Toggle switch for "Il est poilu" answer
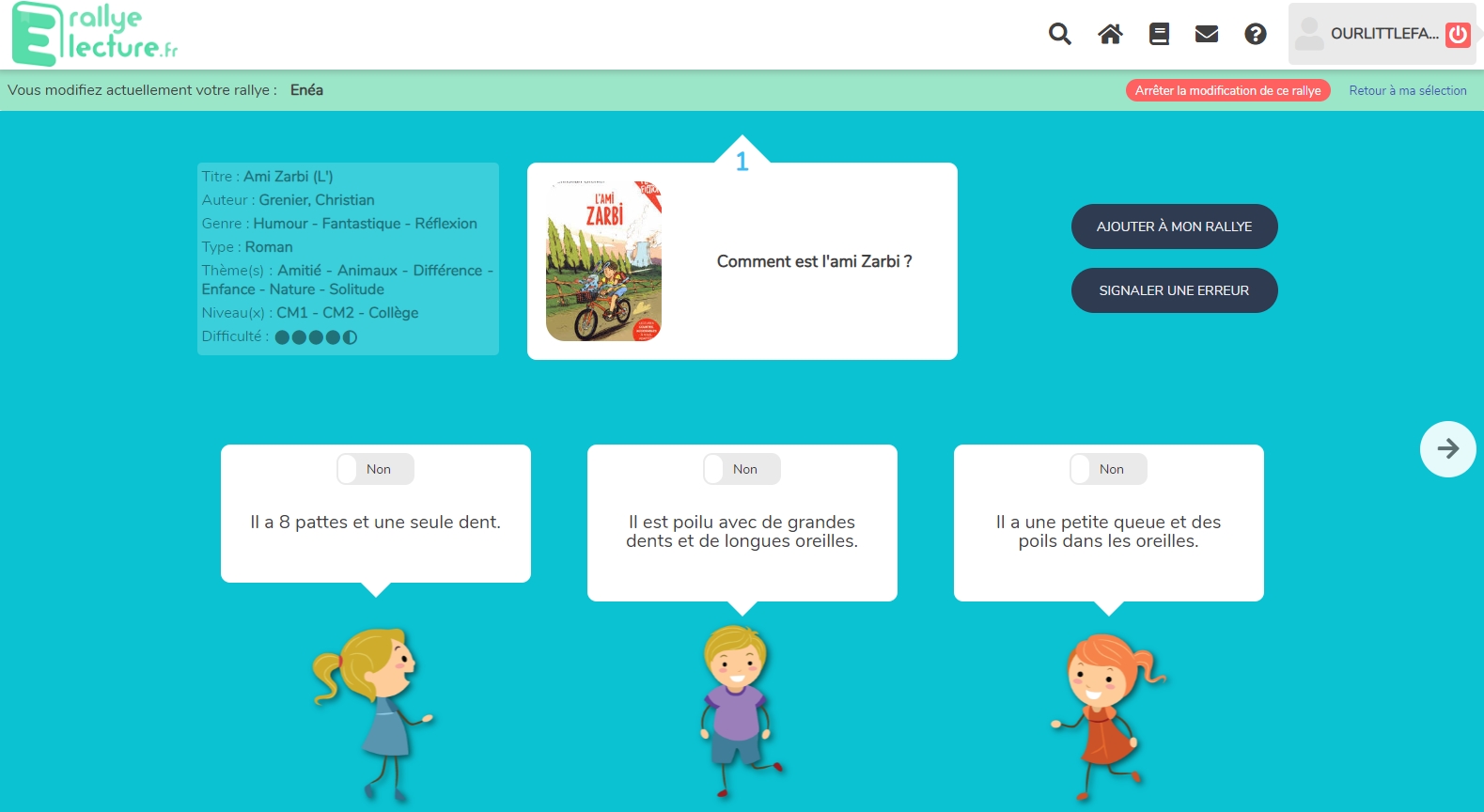This screenshot has width=1484, height=812. pos(742,469)
